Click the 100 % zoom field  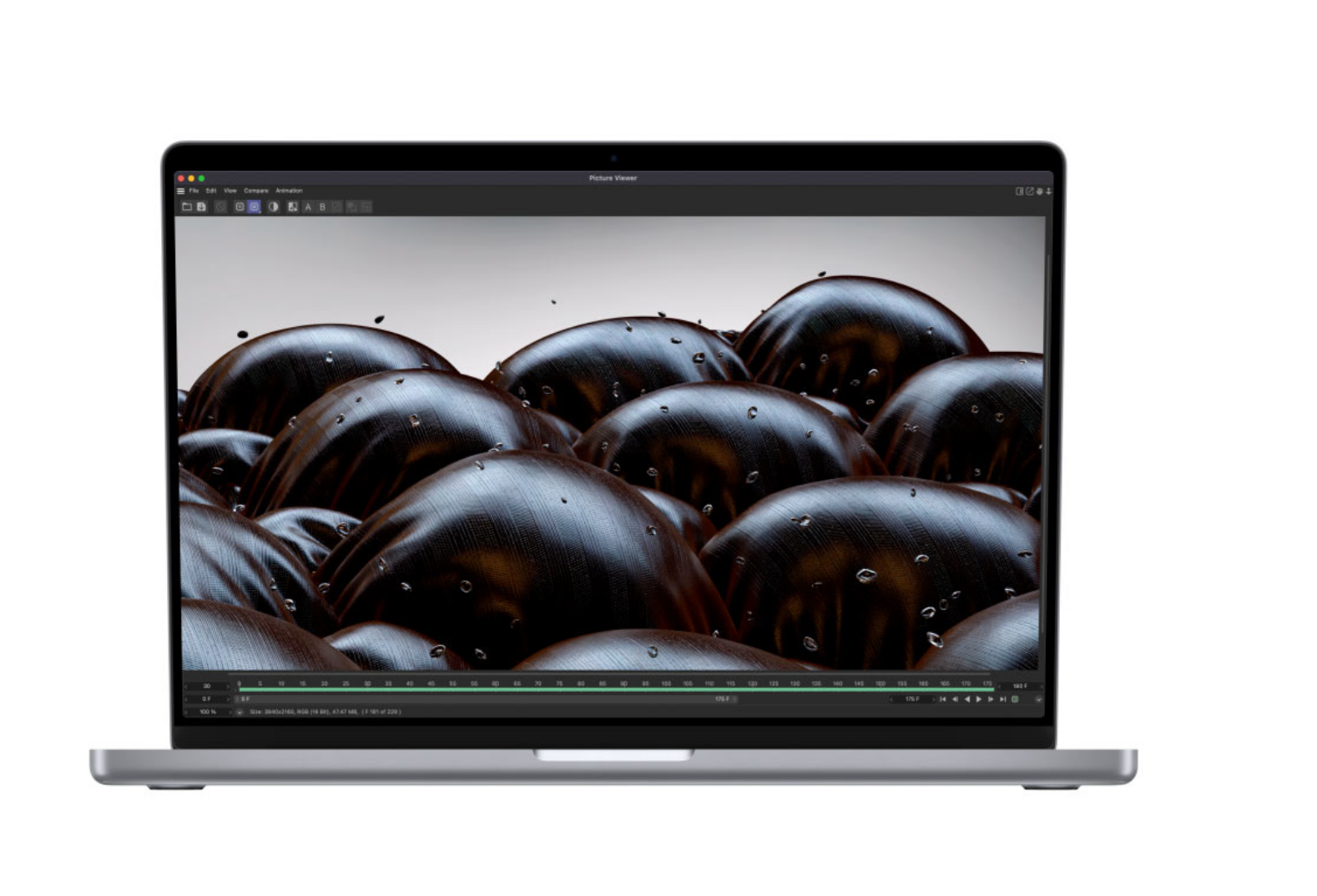(x=207, y=712)
